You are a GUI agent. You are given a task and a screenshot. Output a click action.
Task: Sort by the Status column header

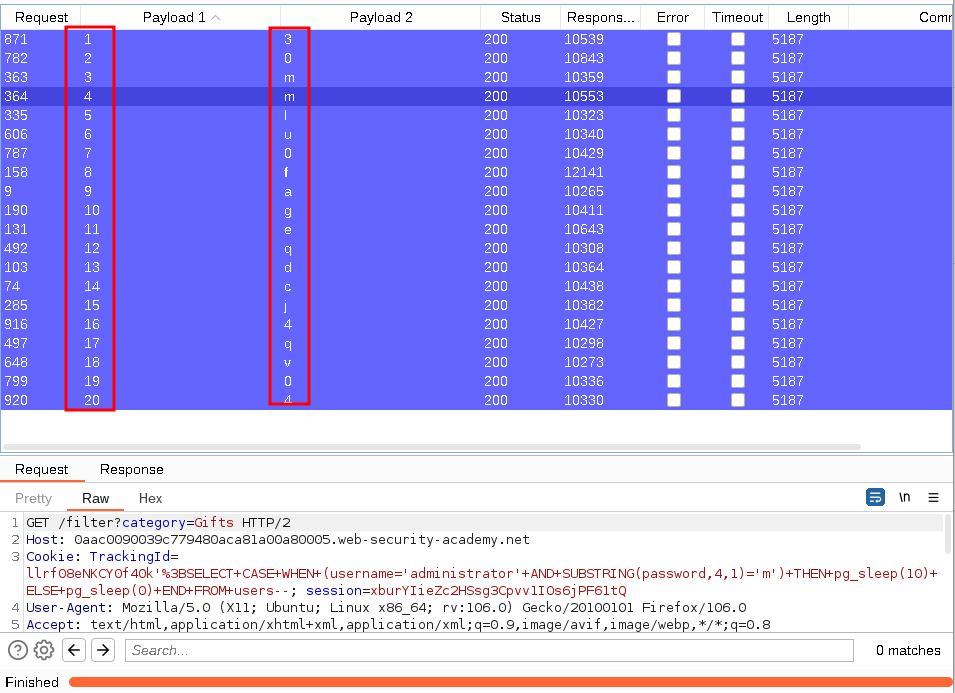click(521, 18)
